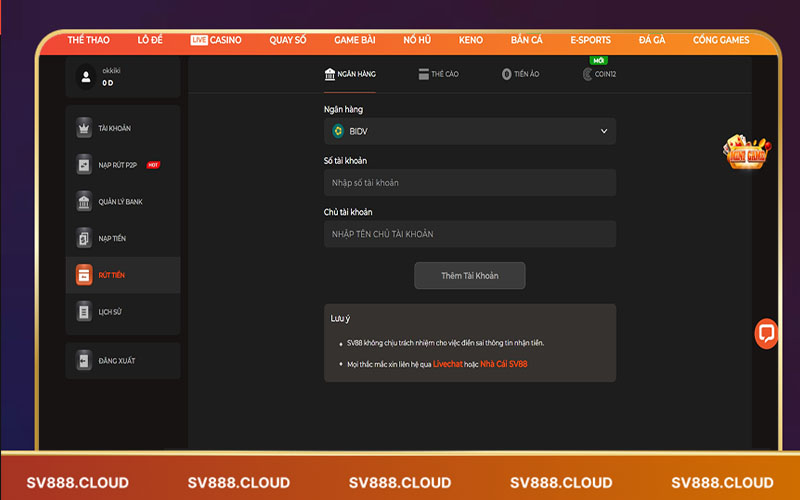The image size is (800, 500).
Task: Switch to the Tiền Ảo tab
Action: coord(520,74)
